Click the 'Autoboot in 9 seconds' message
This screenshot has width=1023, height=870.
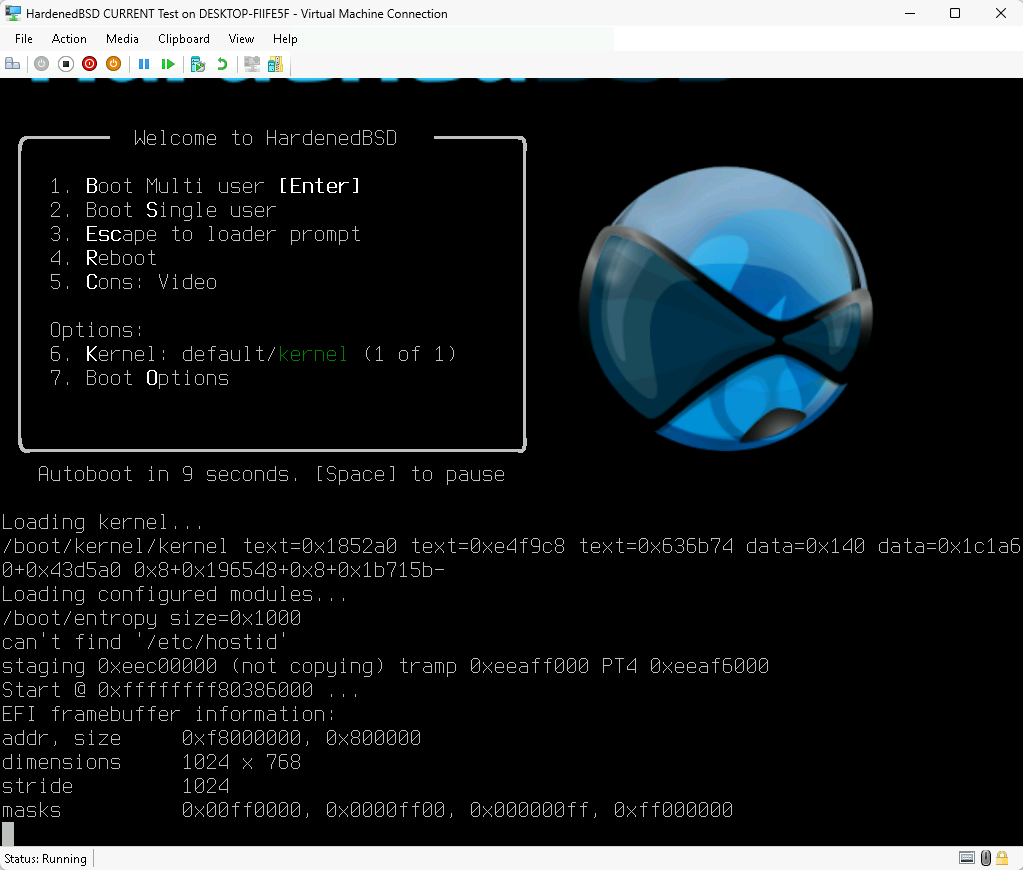tap(271, 474)
